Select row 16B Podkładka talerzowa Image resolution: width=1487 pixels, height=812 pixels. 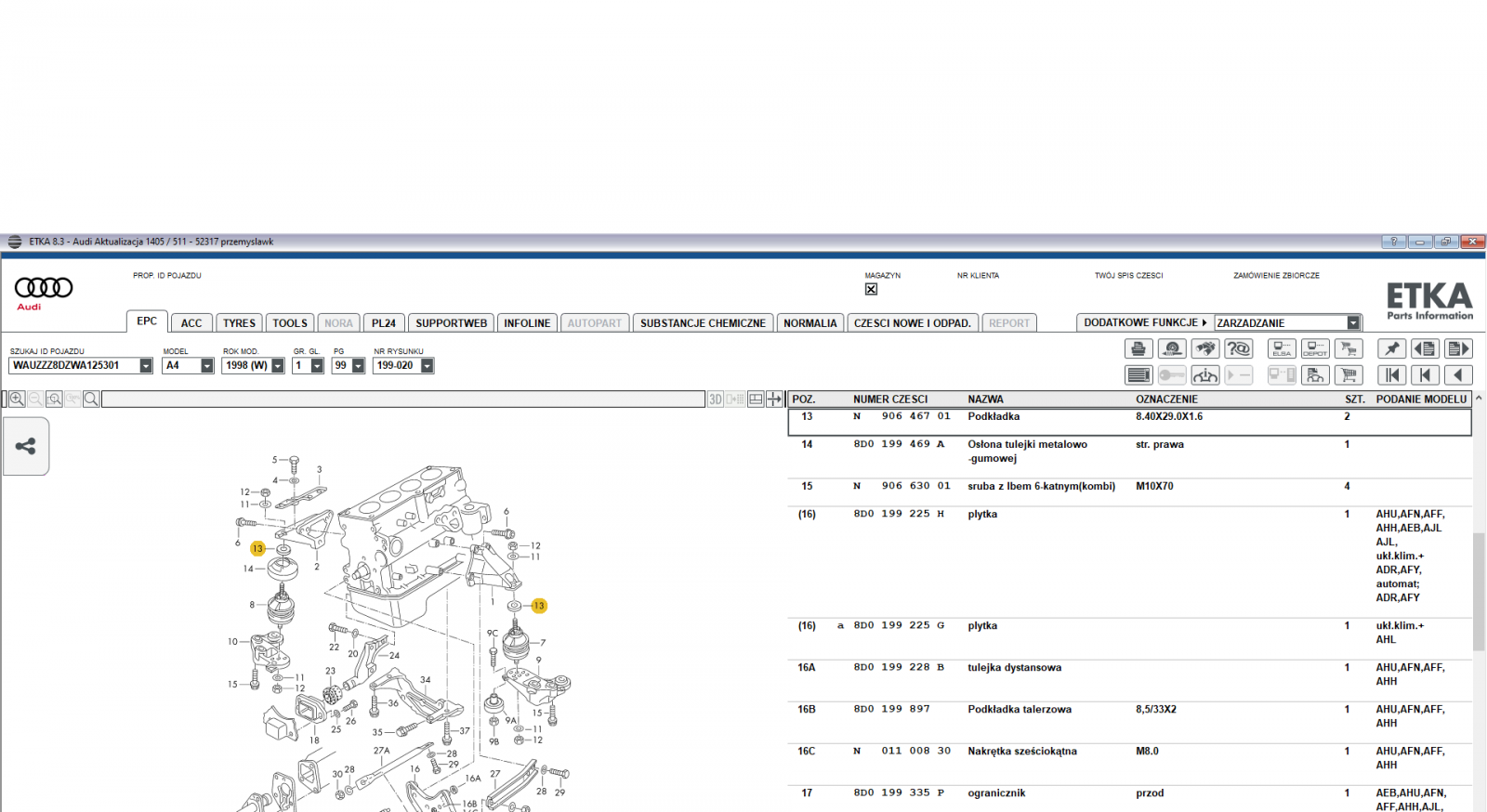click(1130, 722)
